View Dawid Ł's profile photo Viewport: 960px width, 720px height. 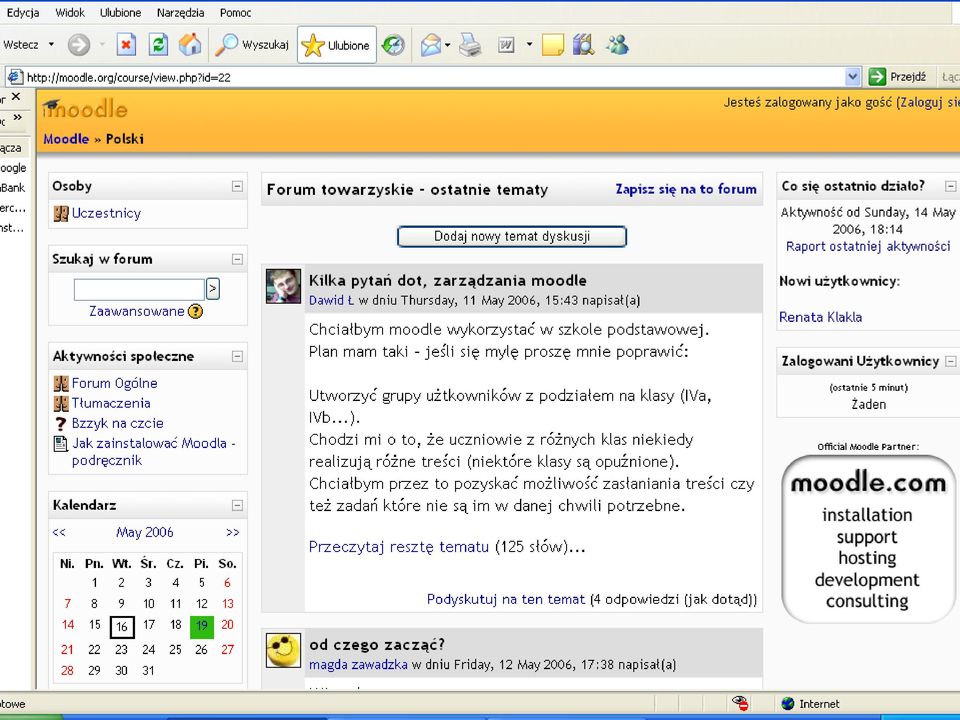coord(283,286)
